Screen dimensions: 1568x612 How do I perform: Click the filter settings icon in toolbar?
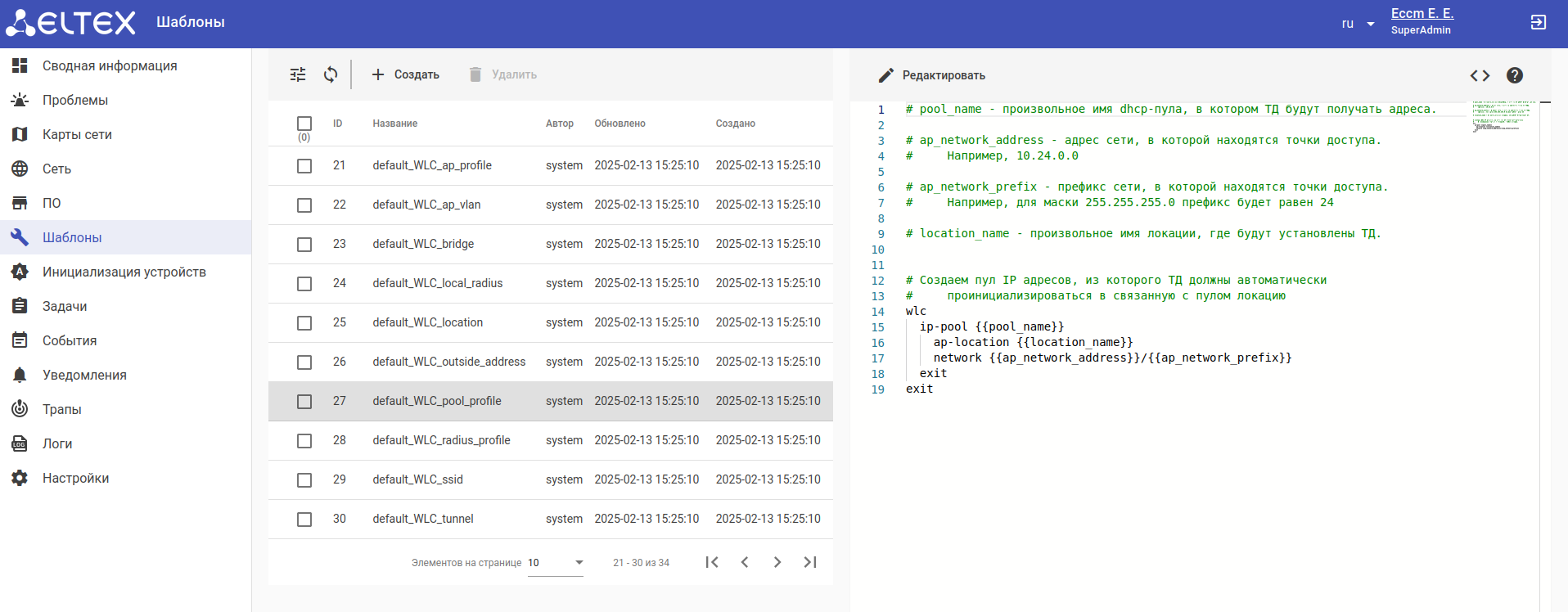click(x=298, y=74)
